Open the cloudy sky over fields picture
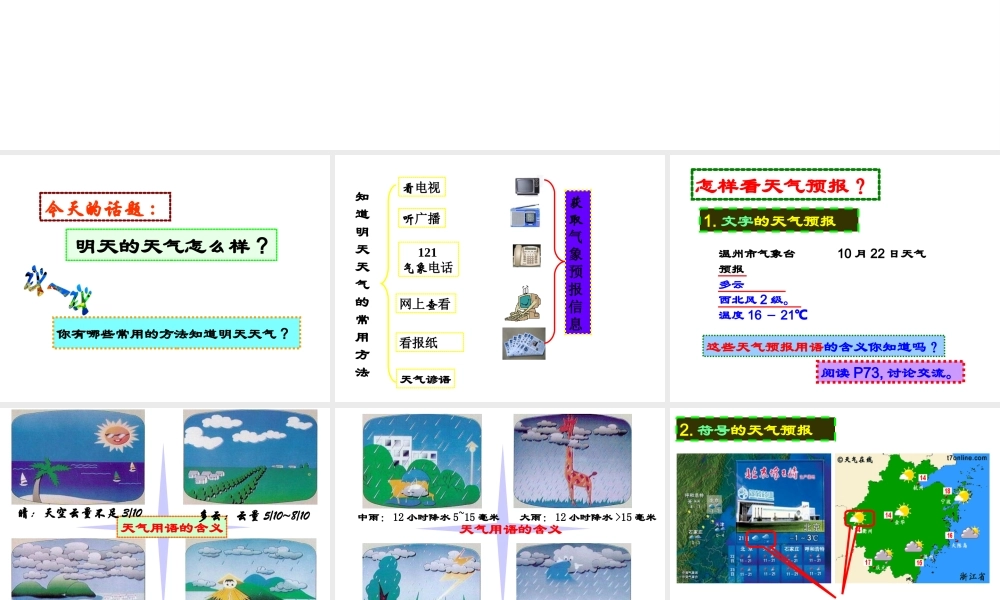1000x600 pixels. coord(250,457)
